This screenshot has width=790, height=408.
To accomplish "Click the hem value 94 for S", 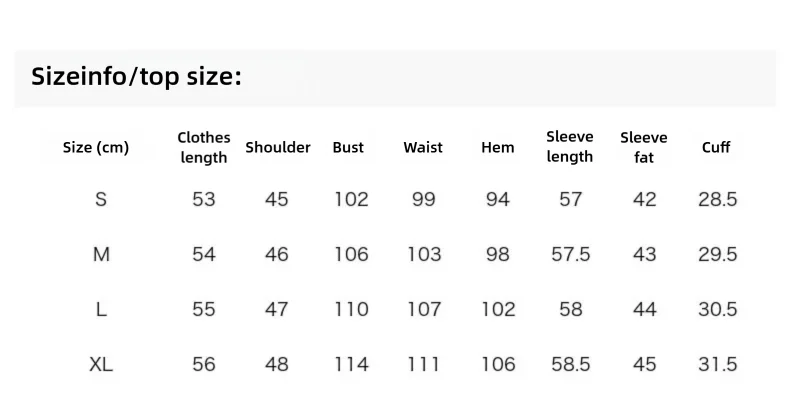I will click(498, 199).
